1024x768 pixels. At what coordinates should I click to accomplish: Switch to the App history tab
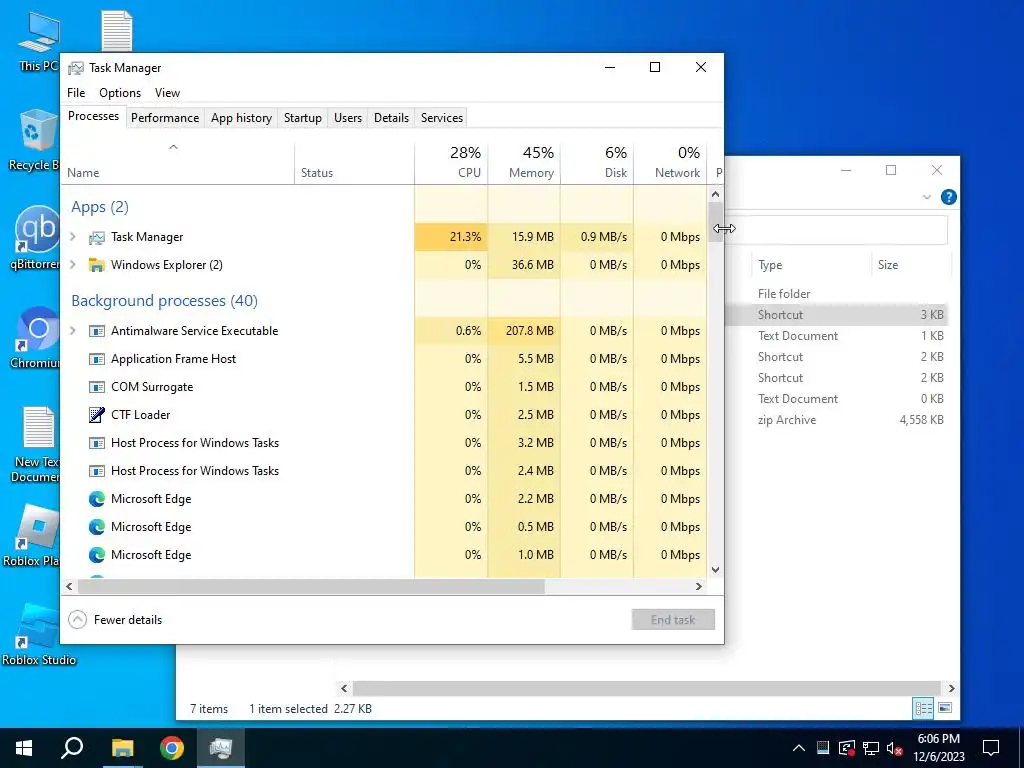(x=241, y=118)
